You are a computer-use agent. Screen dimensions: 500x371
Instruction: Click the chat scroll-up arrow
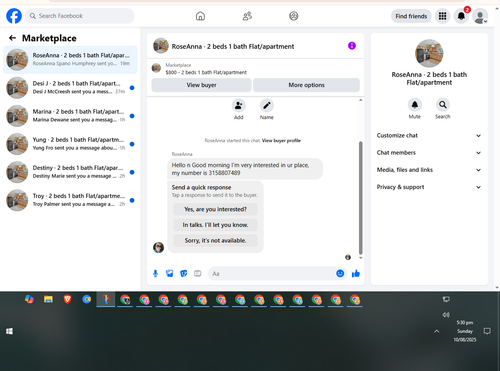(360, 100)
